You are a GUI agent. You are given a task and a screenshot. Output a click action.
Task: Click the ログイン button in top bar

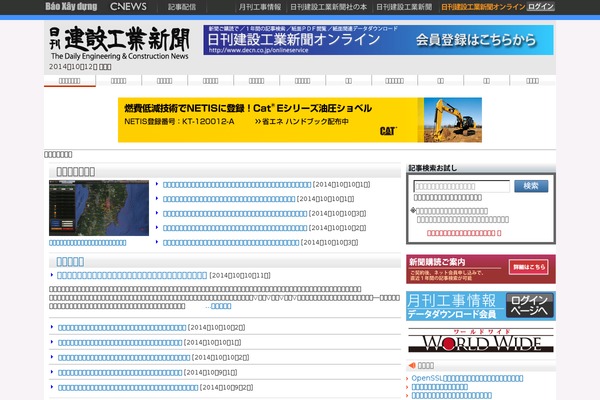tap(541, 7)
